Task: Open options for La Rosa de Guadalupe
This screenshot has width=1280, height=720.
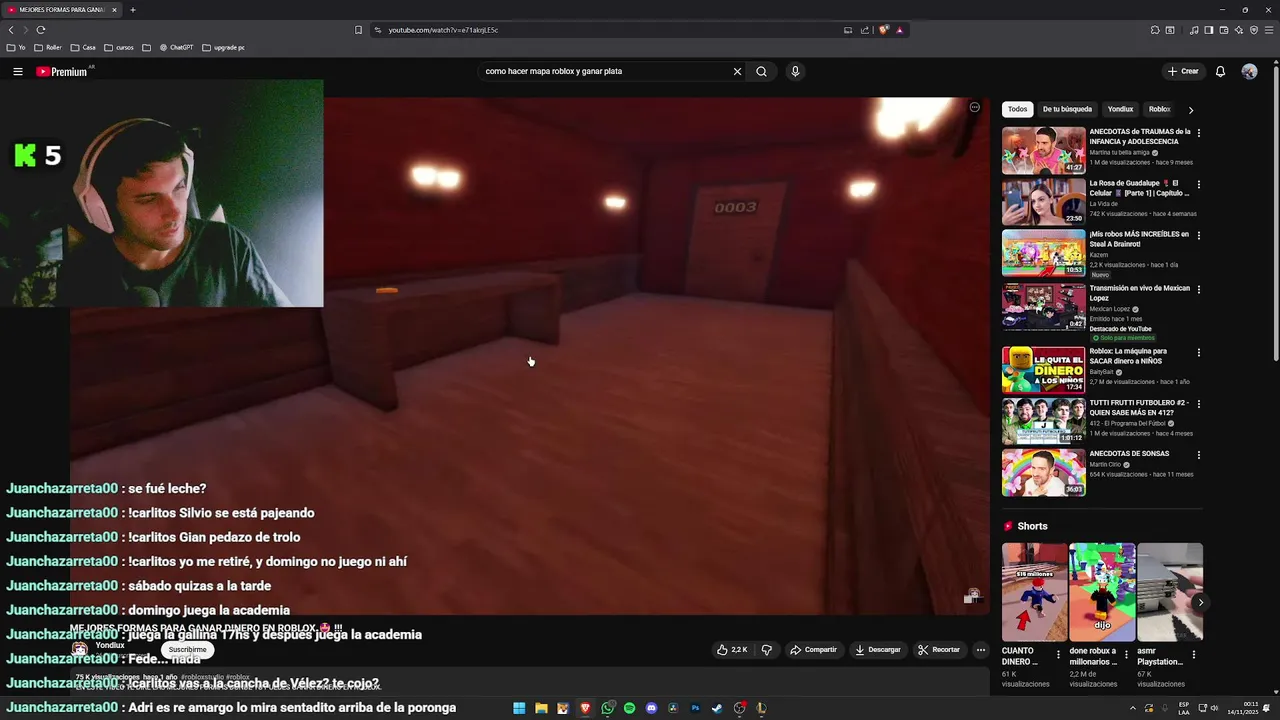Action: pyautogui.click(x=1198, y=185)
